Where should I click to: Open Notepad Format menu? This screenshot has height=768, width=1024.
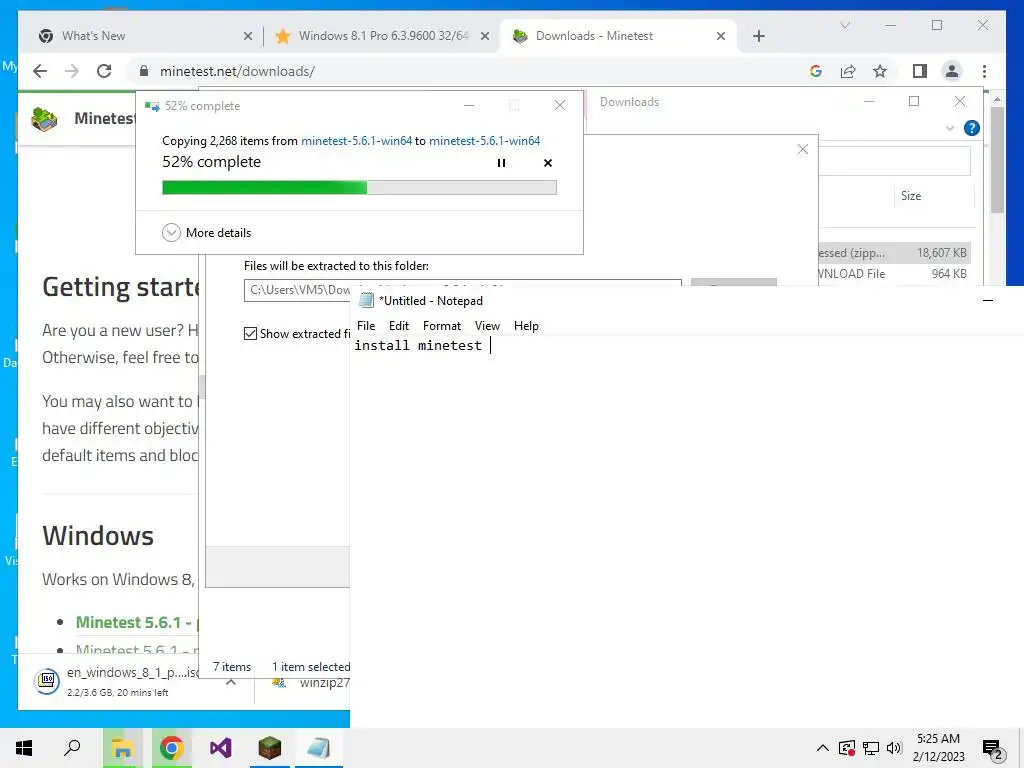pos(441,326)
